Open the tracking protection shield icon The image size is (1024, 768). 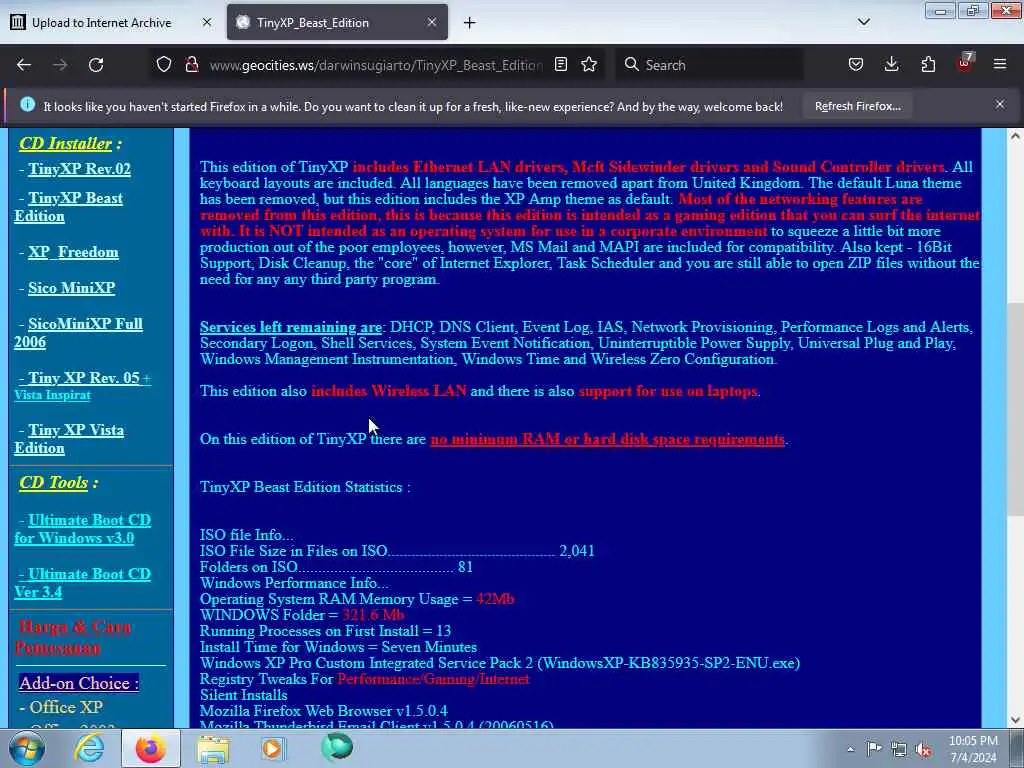pyautogui.click(x=164, y=65)
